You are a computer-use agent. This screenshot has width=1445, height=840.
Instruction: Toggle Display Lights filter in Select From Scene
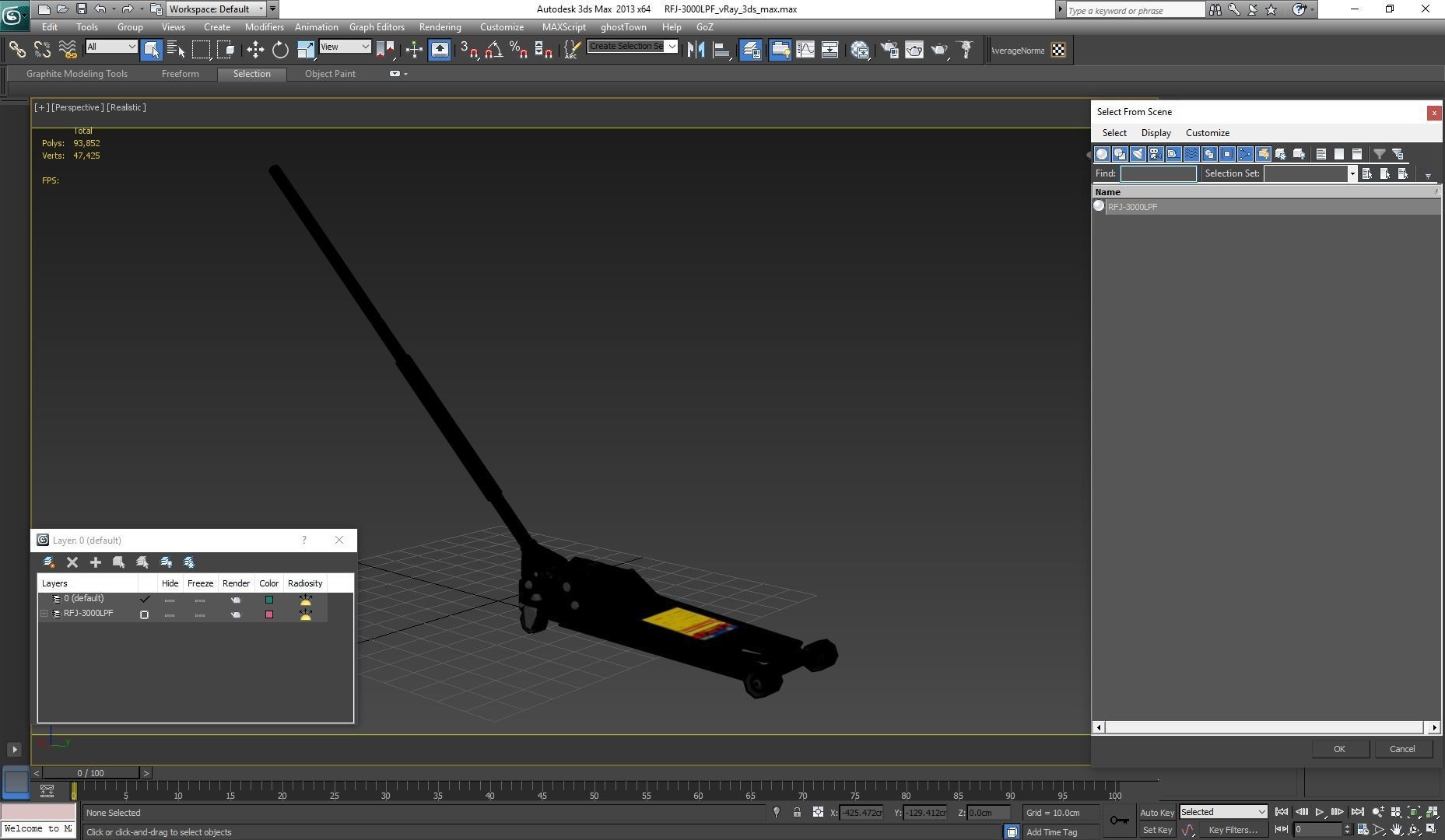1138,154
